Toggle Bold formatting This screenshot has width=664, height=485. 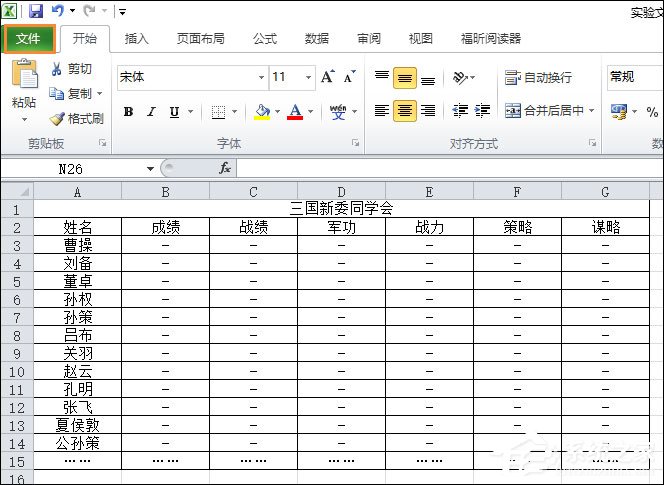pyautogui.click(x=128, y=112)
